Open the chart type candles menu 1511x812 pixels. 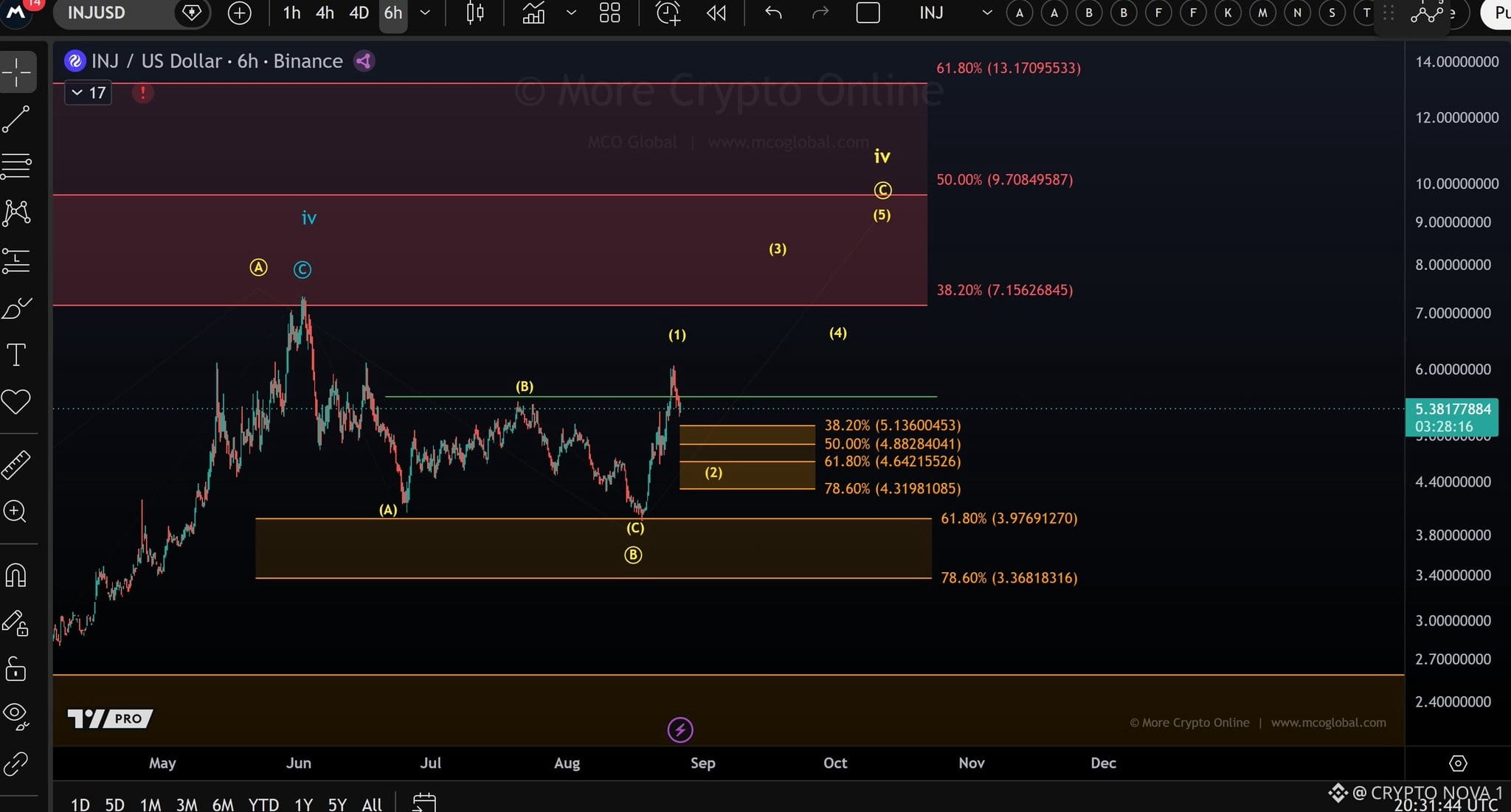coord(475,13)
